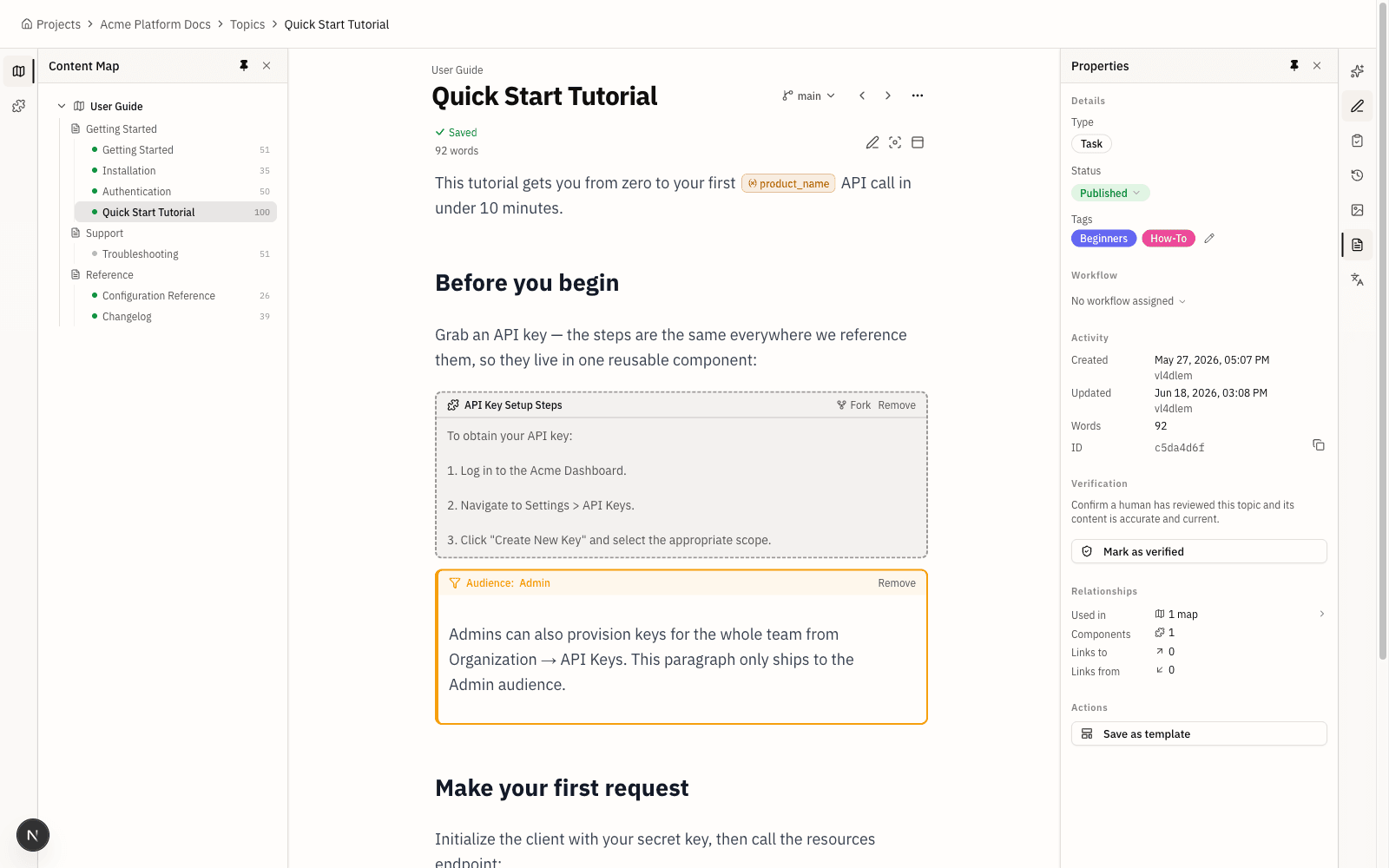Pin the Content Map panel
This screenshot has height=868, width=1389.
[x=244, y=66]
